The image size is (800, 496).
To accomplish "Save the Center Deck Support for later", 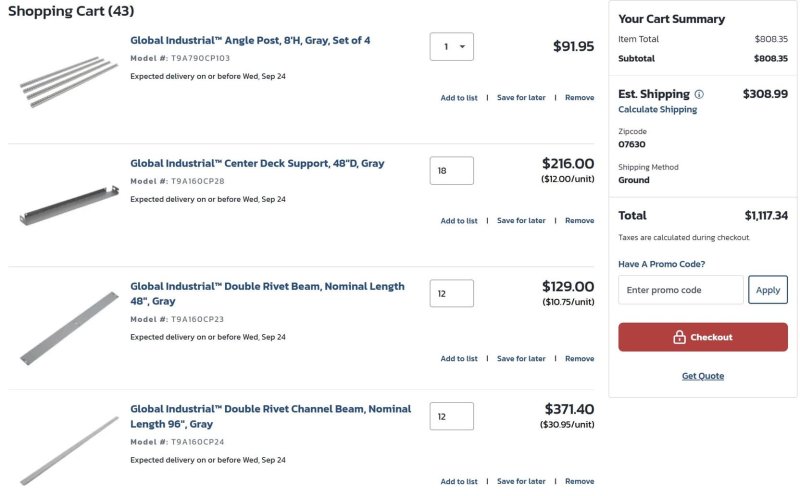I will point(521,221).
